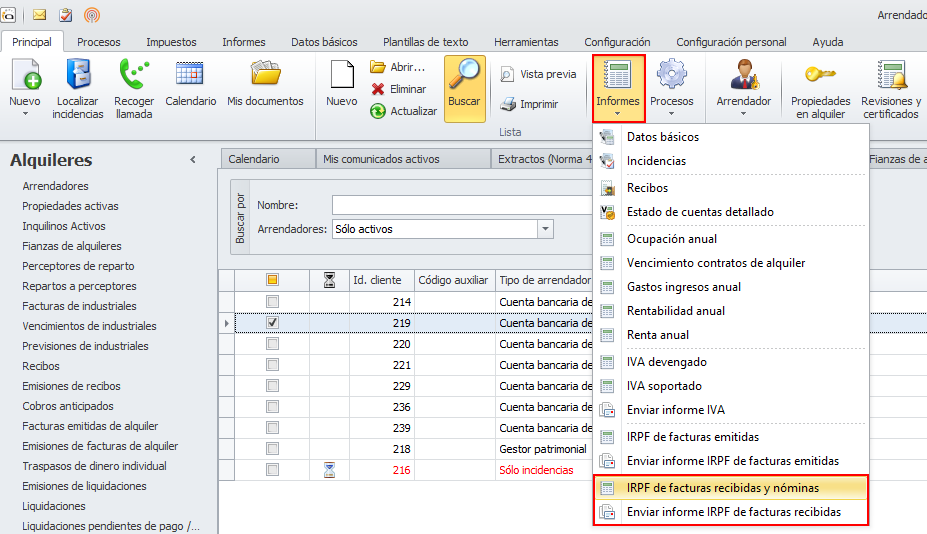Open Revisiones y certificados icon
This screenshot has width=927, height=534.
pyautogui.click(x=890, y=77)
